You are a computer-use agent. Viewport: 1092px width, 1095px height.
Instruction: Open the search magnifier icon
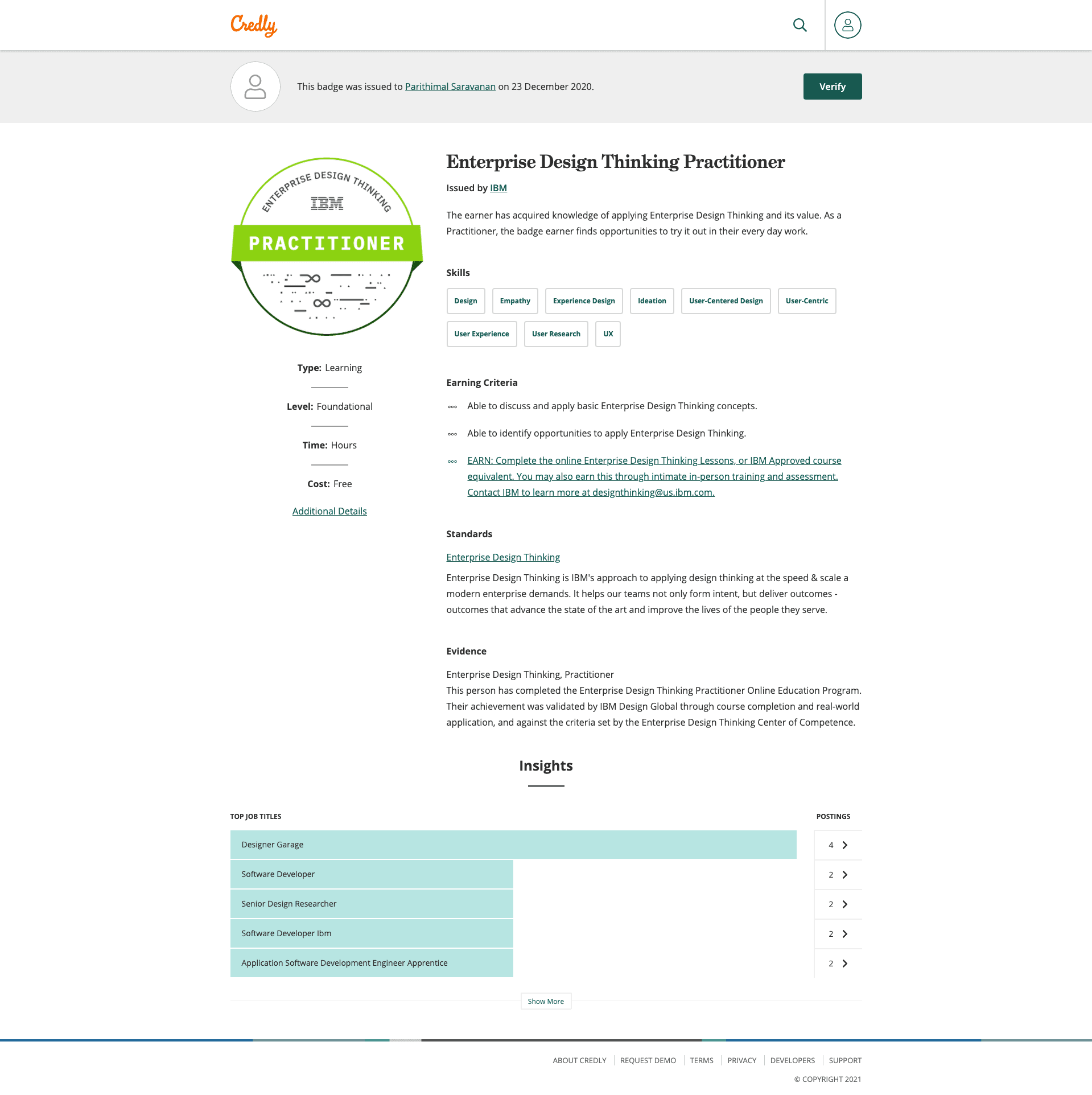(x=800, y=25)
